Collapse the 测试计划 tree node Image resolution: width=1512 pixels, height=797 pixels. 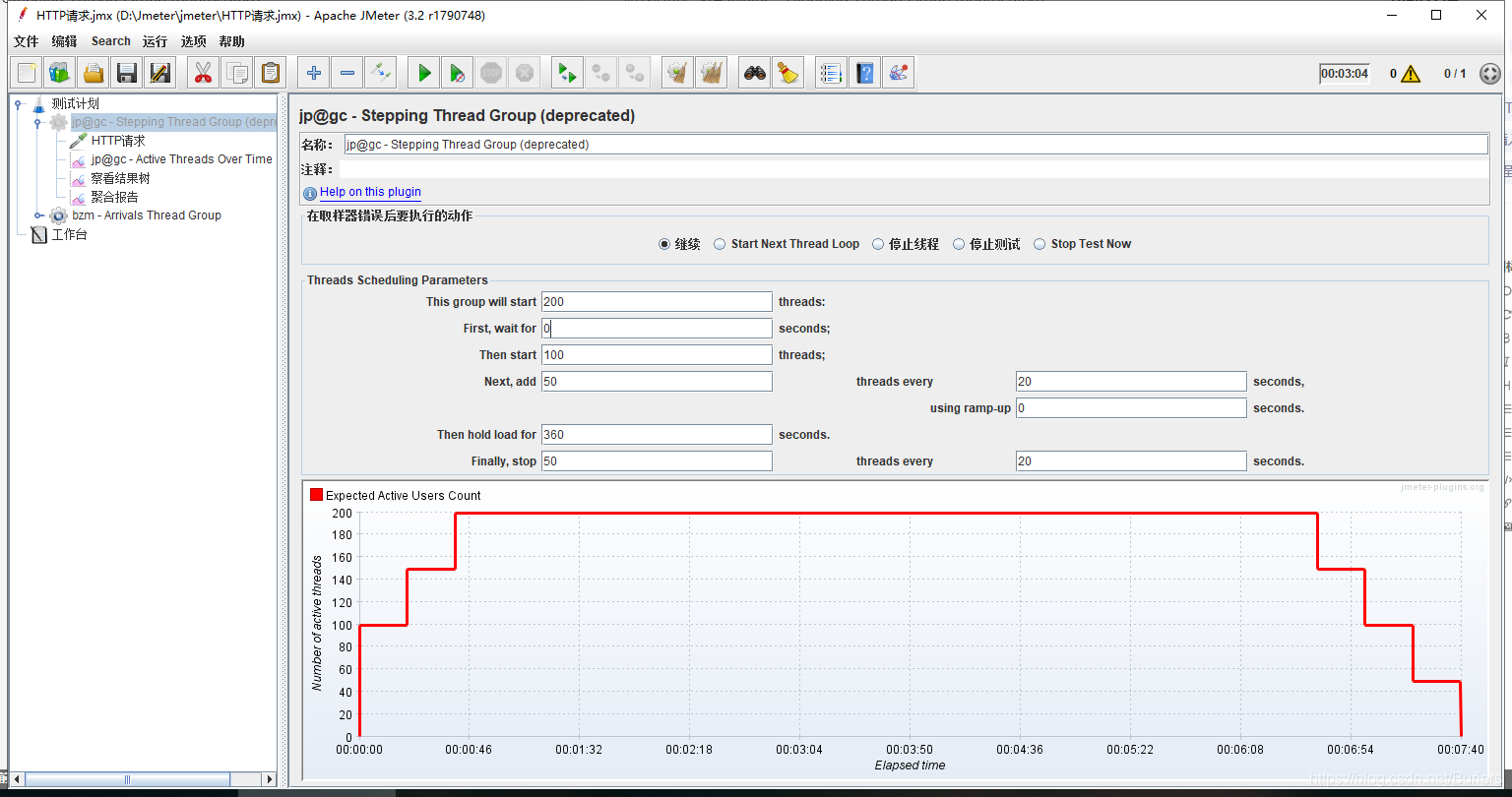[19, 103]
